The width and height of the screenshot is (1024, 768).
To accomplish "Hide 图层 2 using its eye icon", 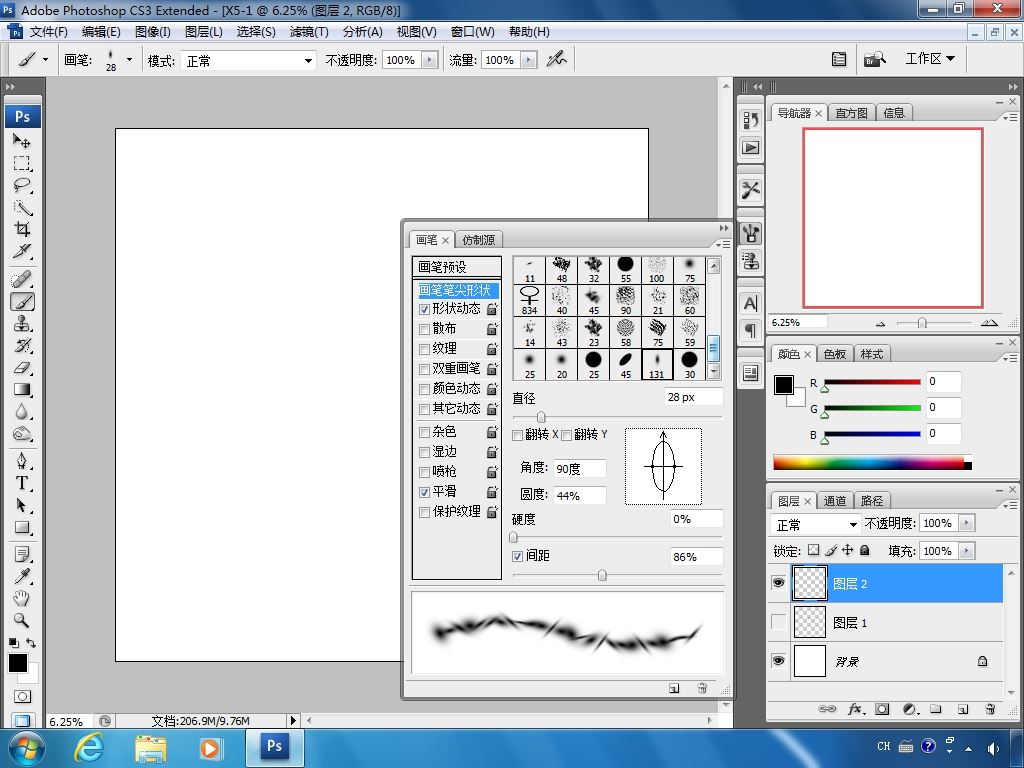I will 779,583.
